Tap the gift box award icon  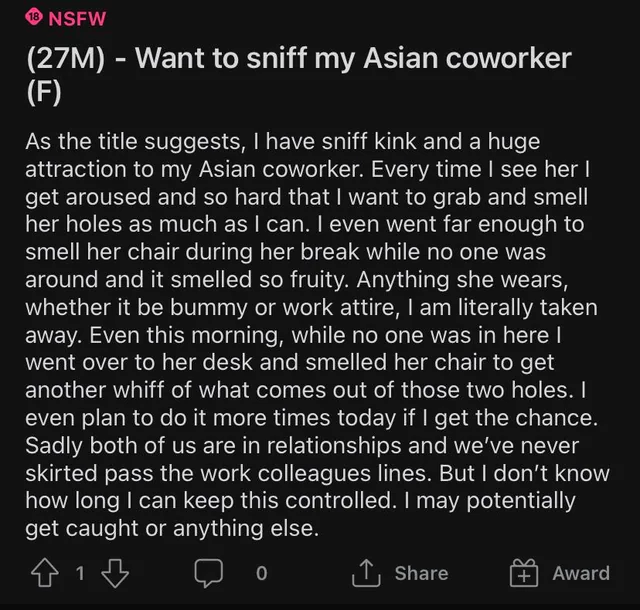[524, 573]
